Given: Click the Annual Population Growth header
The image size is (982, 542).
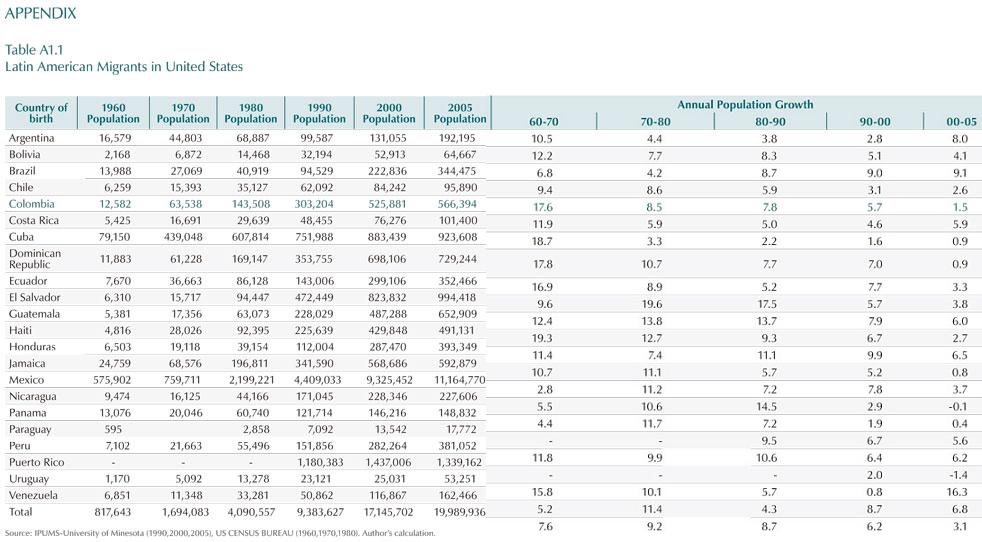Looking at the screenshot, I should 745,104.
